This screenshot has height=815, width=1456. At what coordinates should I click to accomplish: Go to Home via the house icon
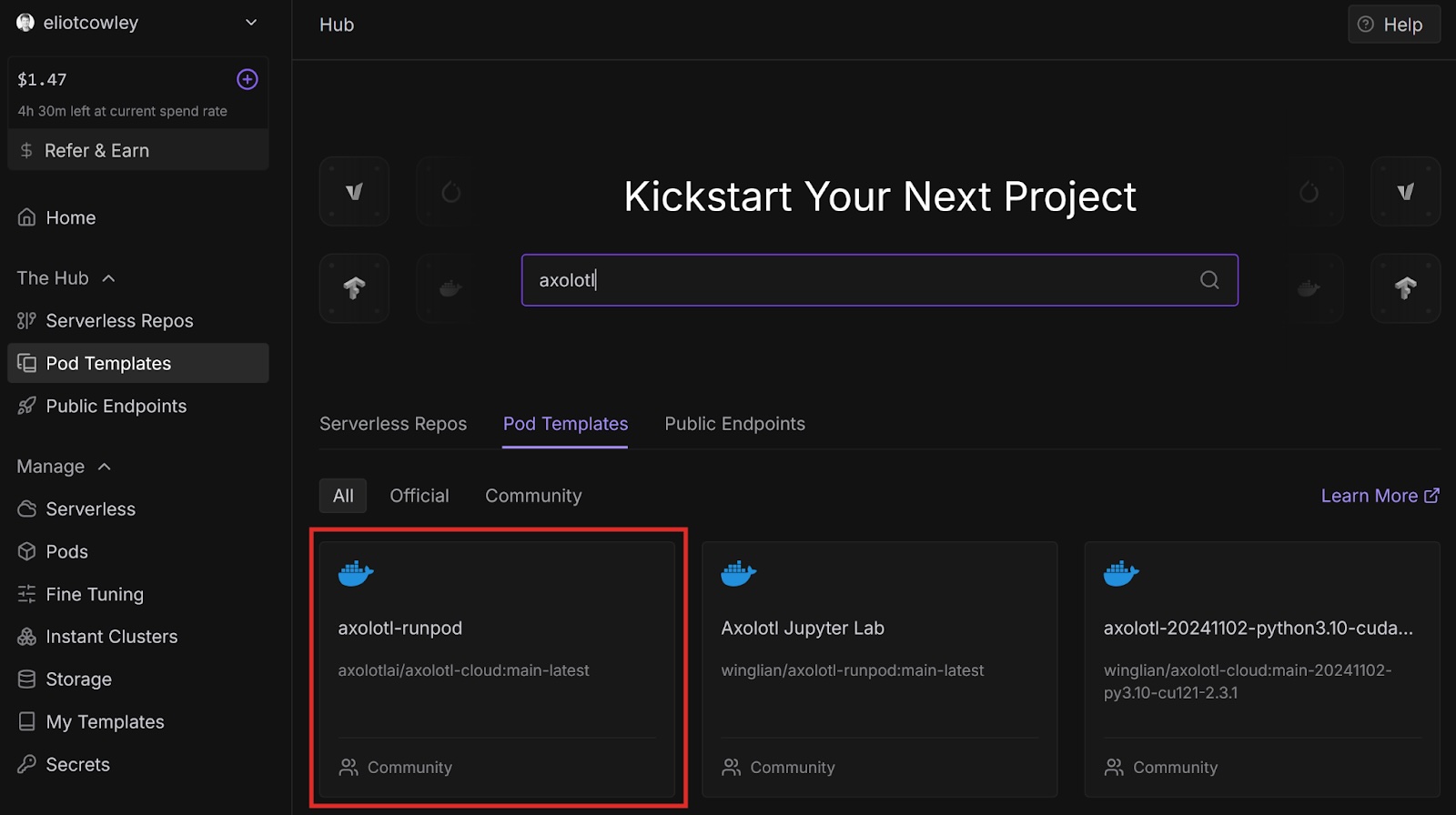(27, 217)
